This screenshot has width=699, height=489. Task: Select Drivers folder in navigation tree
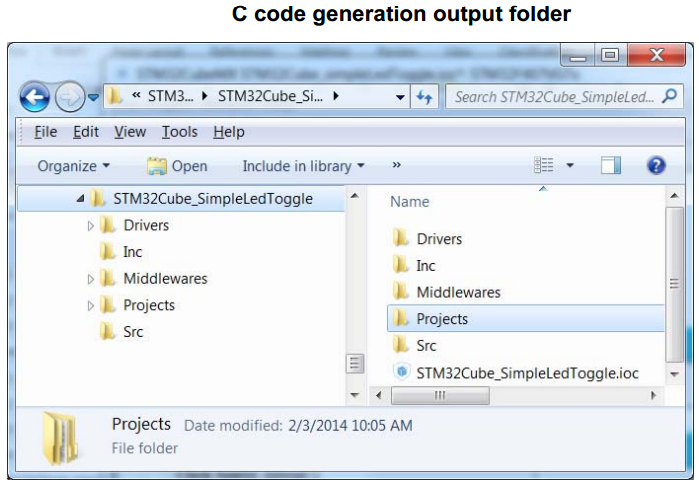(x=146, y=226)
